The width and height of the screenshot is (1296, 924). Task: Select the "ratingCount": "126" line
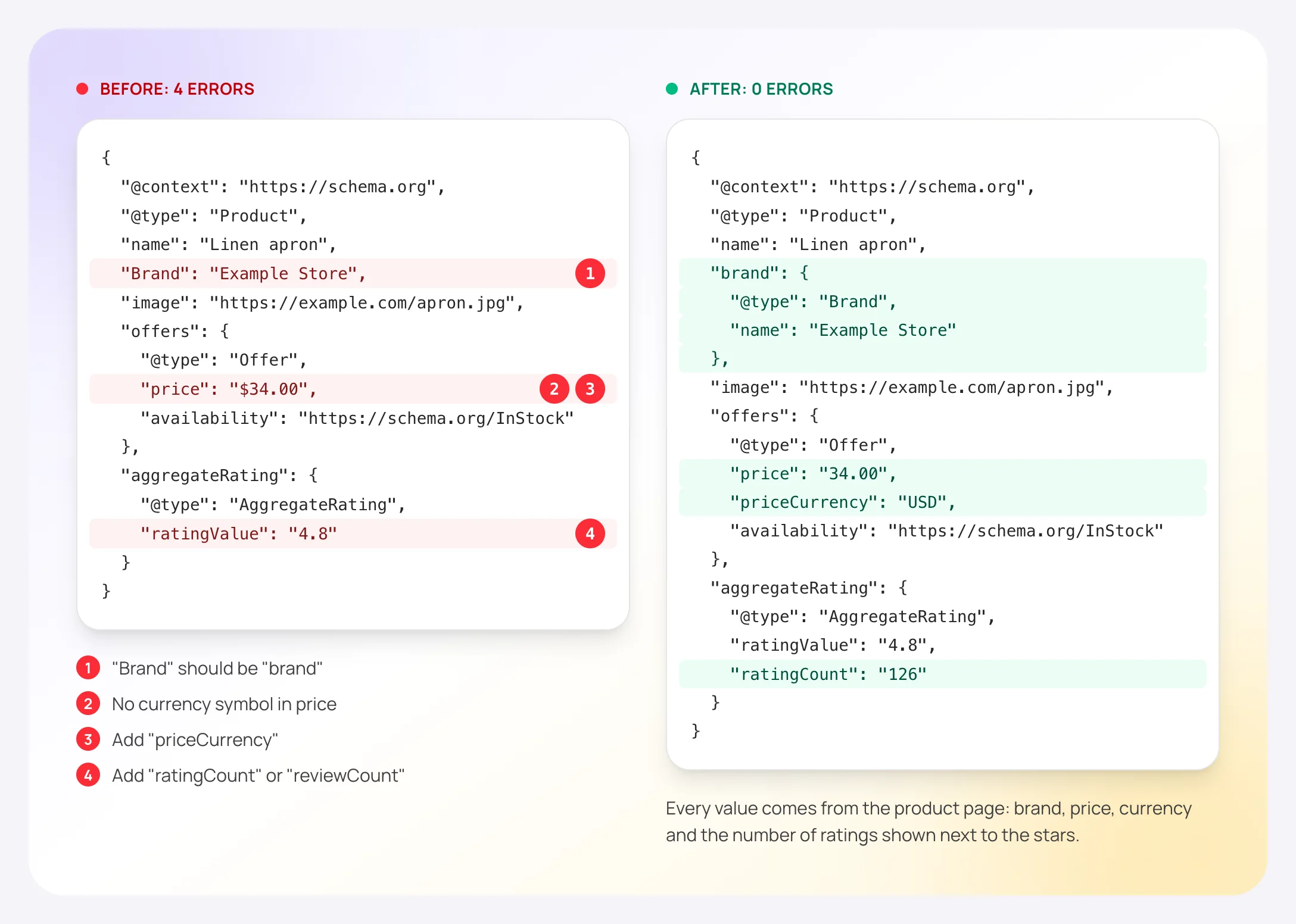[x=943, y=674]
